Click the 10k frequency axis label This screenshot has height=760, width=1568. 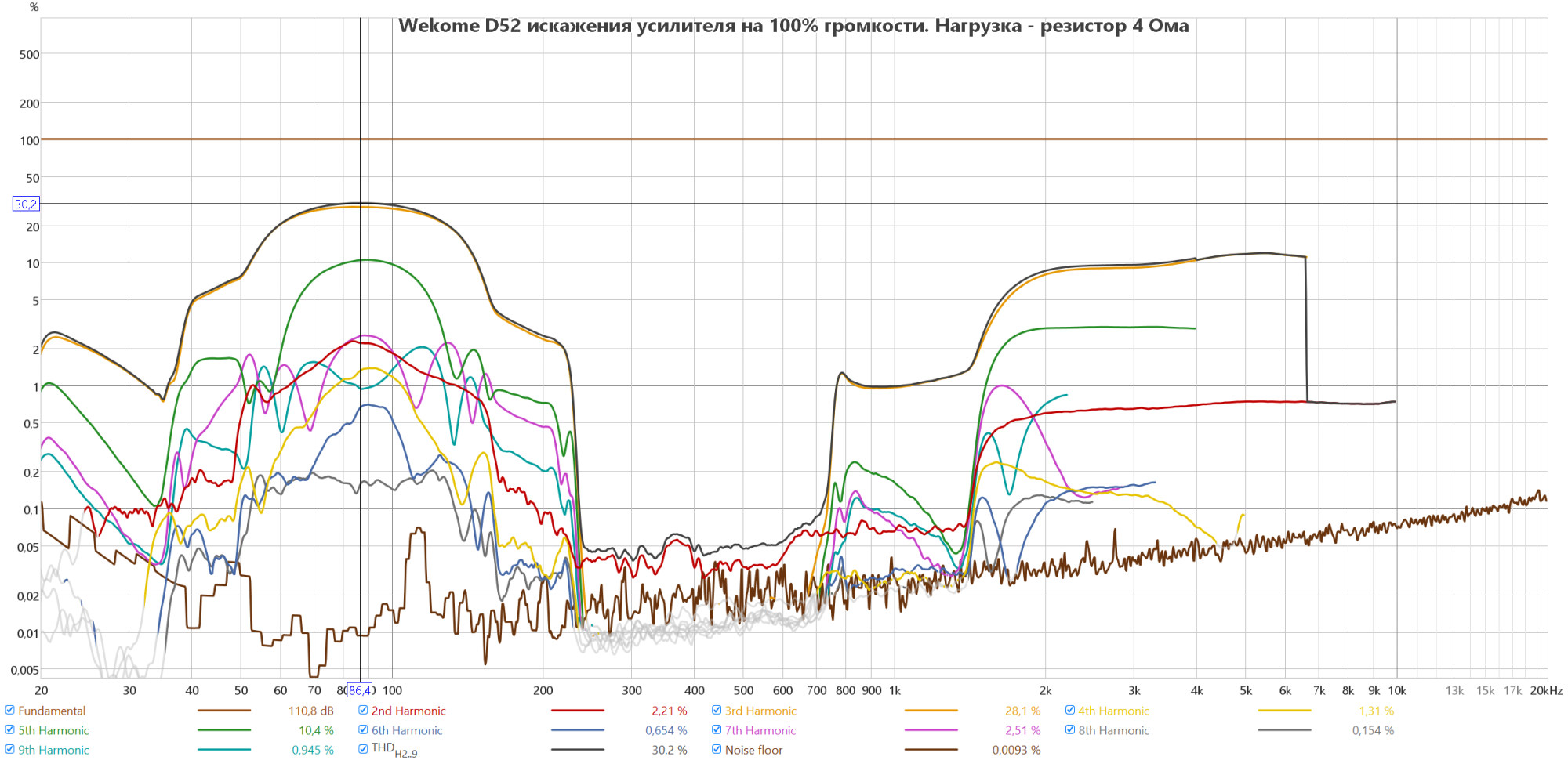pyautogui.click(x=1397, y=690)
